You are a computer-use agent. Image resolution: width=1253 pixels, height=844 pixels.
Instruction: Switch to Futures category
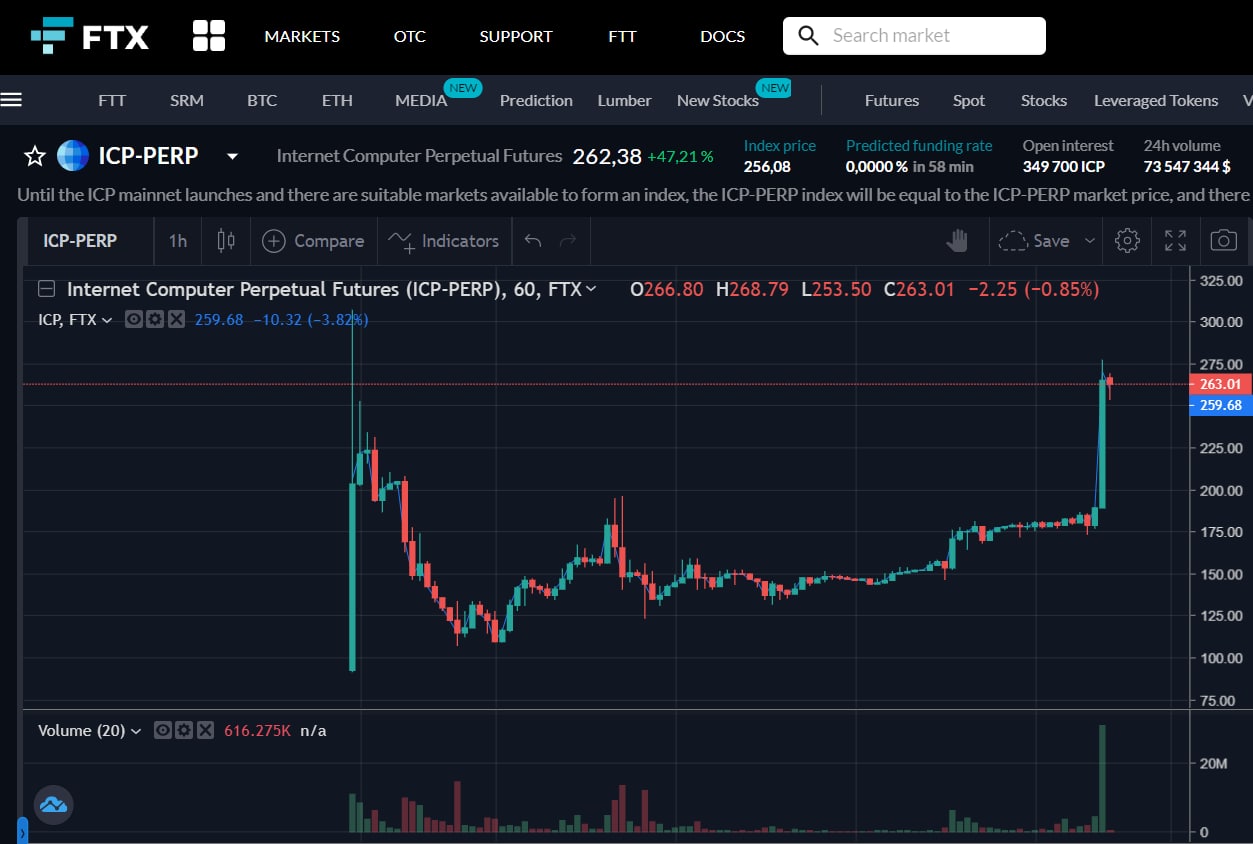(x=892, y=100)
